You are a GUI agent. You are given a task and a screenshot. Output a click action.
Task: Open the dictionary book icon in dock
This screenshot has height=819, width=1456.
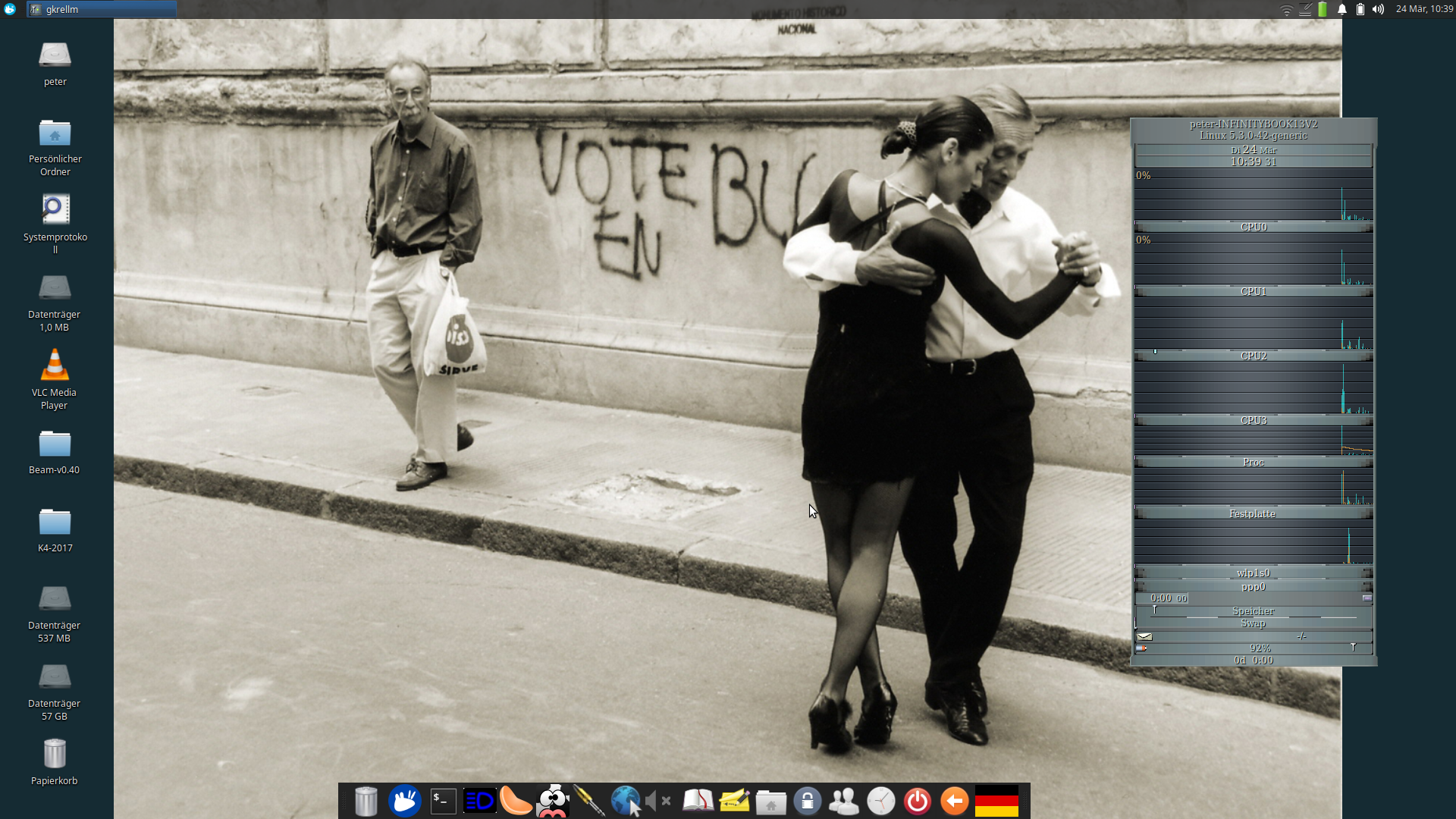[x=698, y=801]
